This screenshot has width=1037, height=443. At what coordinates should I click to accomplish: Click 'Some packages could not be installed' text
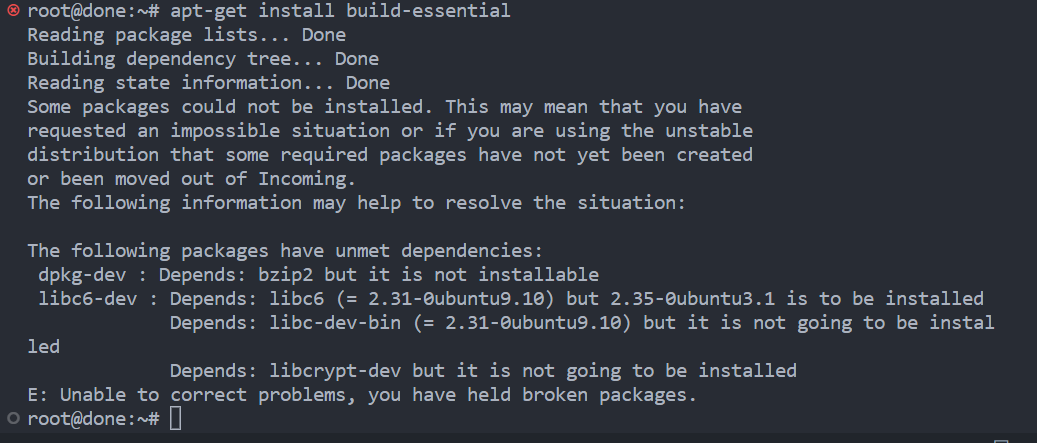[230, 107]
